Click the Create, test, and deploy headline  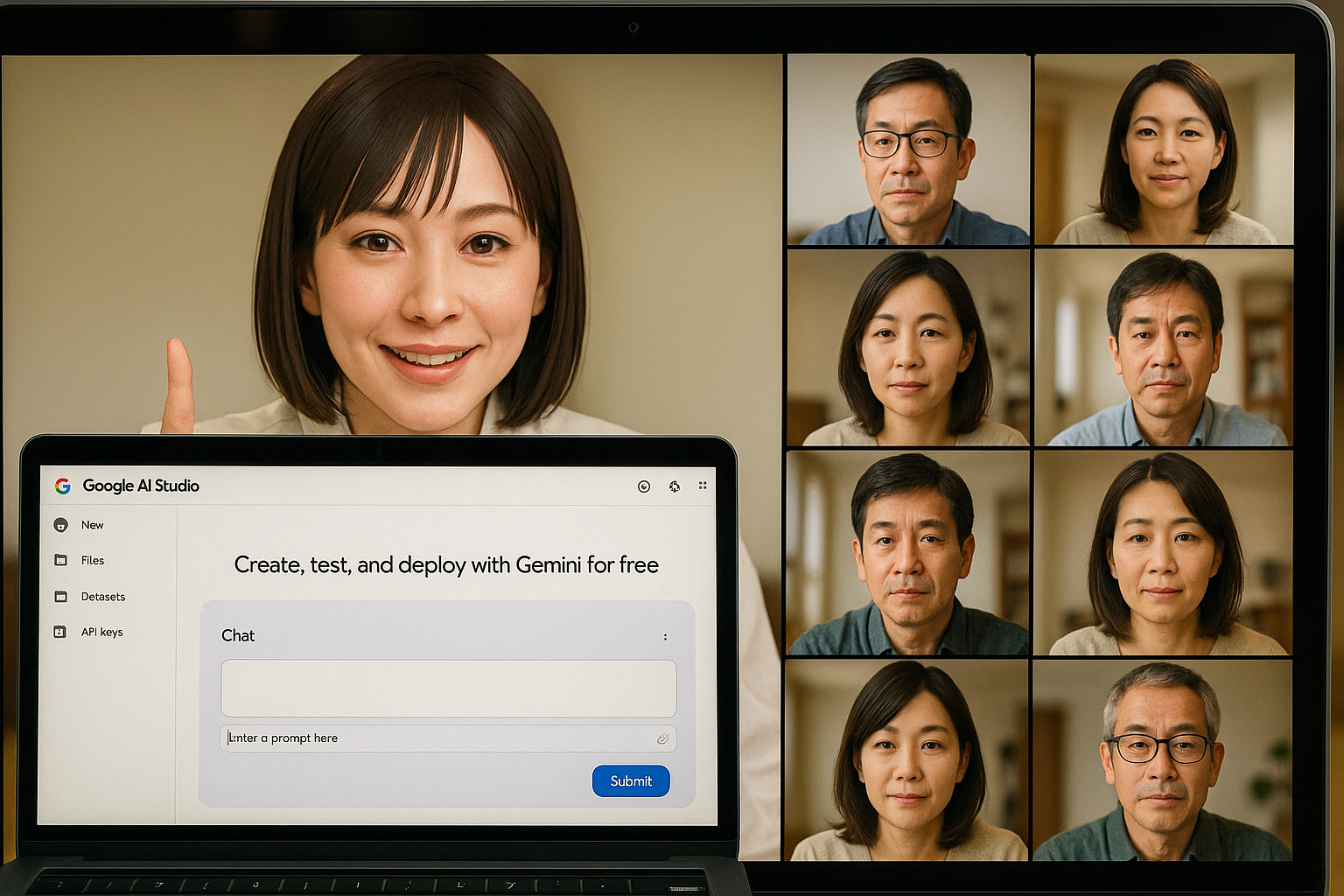tap(446, 565)
